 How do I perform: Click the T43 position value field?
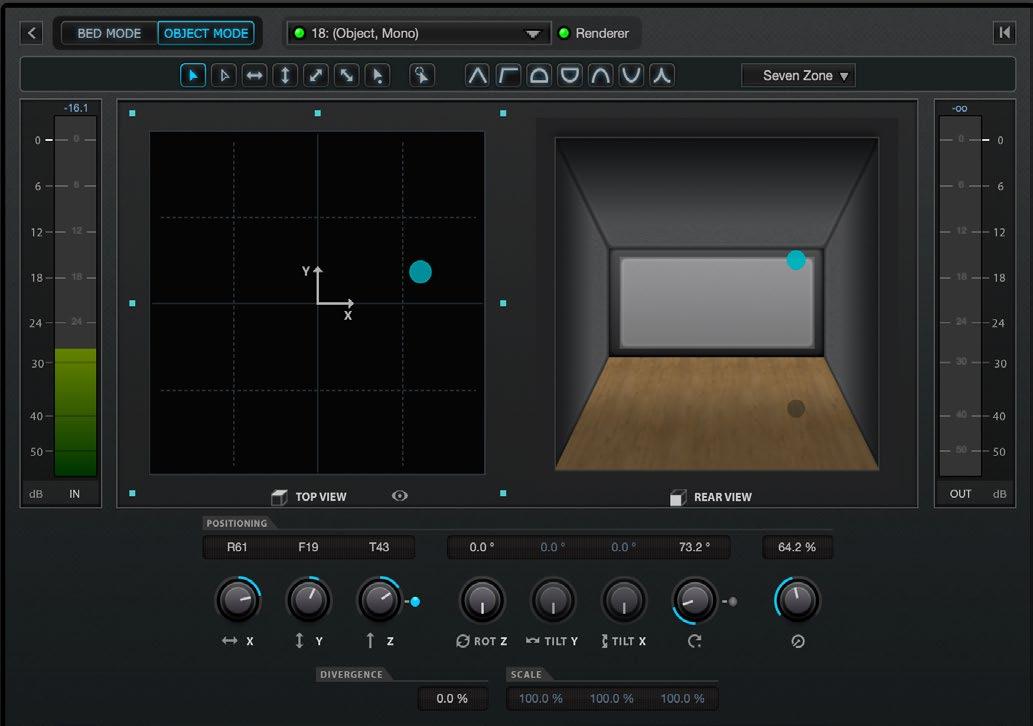click(x=379, y=547)
